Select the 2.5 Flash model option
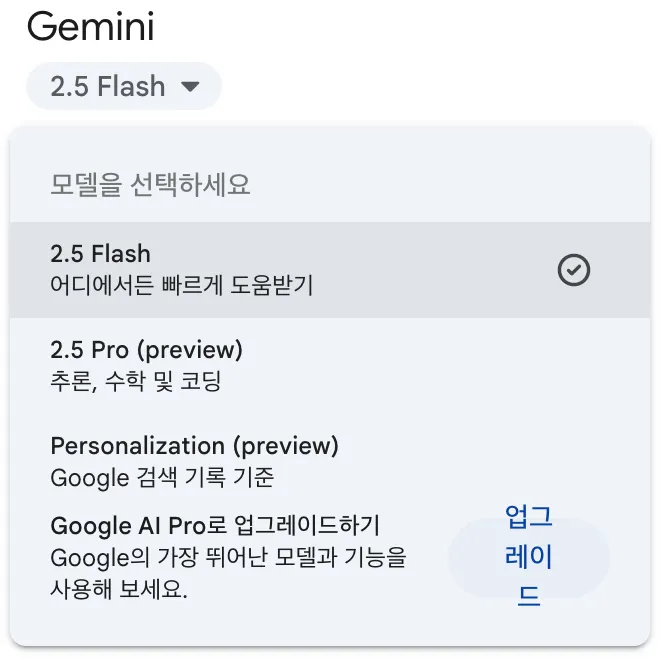 pyautogui.click(x=330, y=270)
